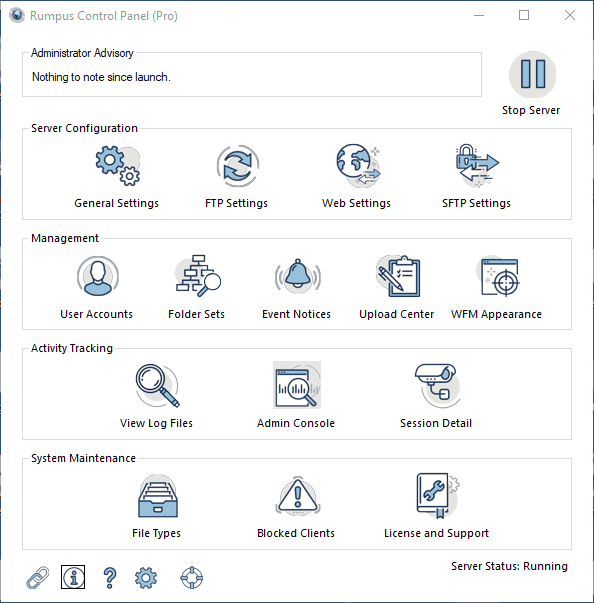
Task: Click the Blocked Clients label
Action: [296, 533]
